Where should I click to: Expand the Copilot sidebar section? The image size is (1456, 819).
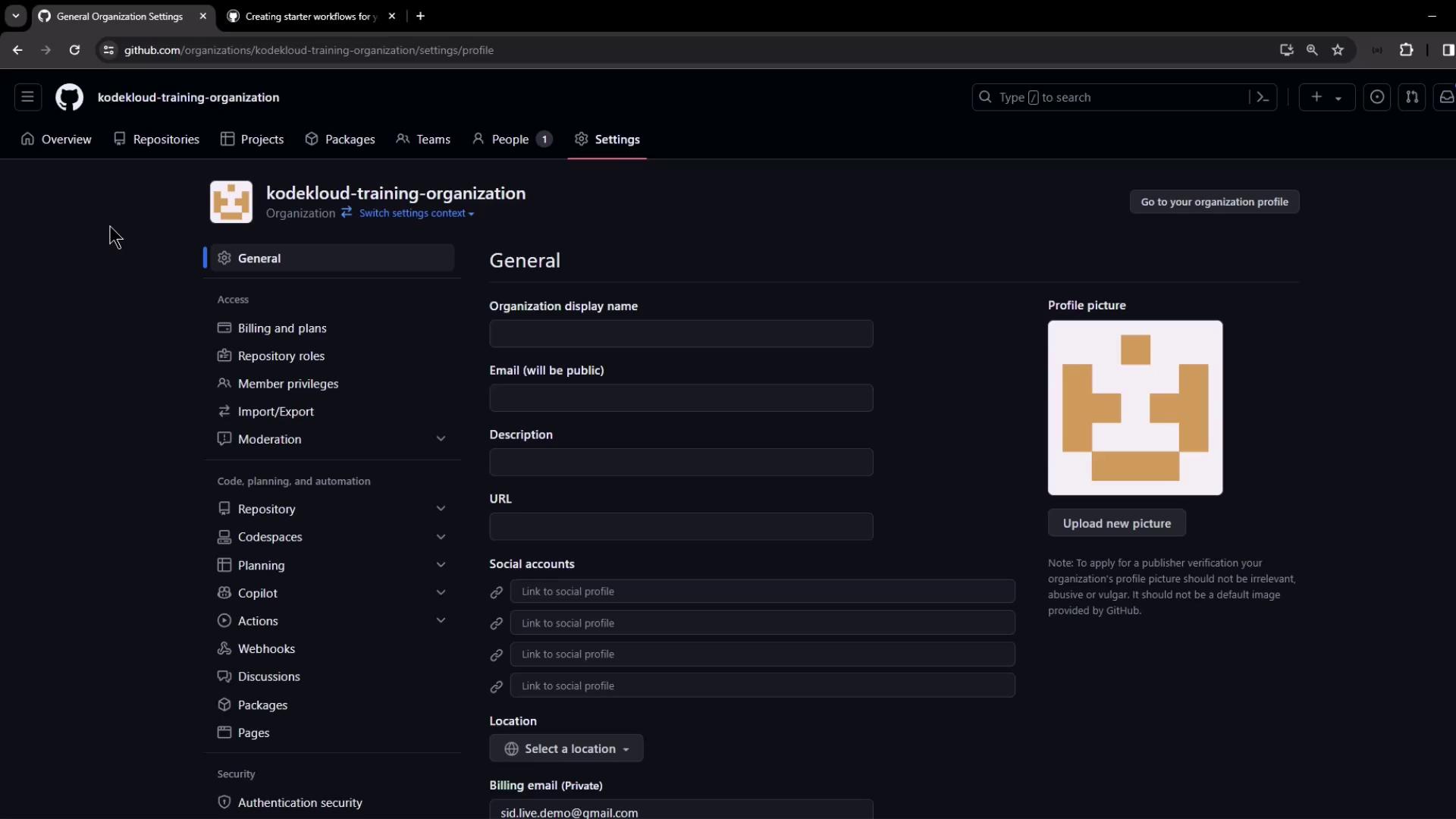[x=441, y=593]
